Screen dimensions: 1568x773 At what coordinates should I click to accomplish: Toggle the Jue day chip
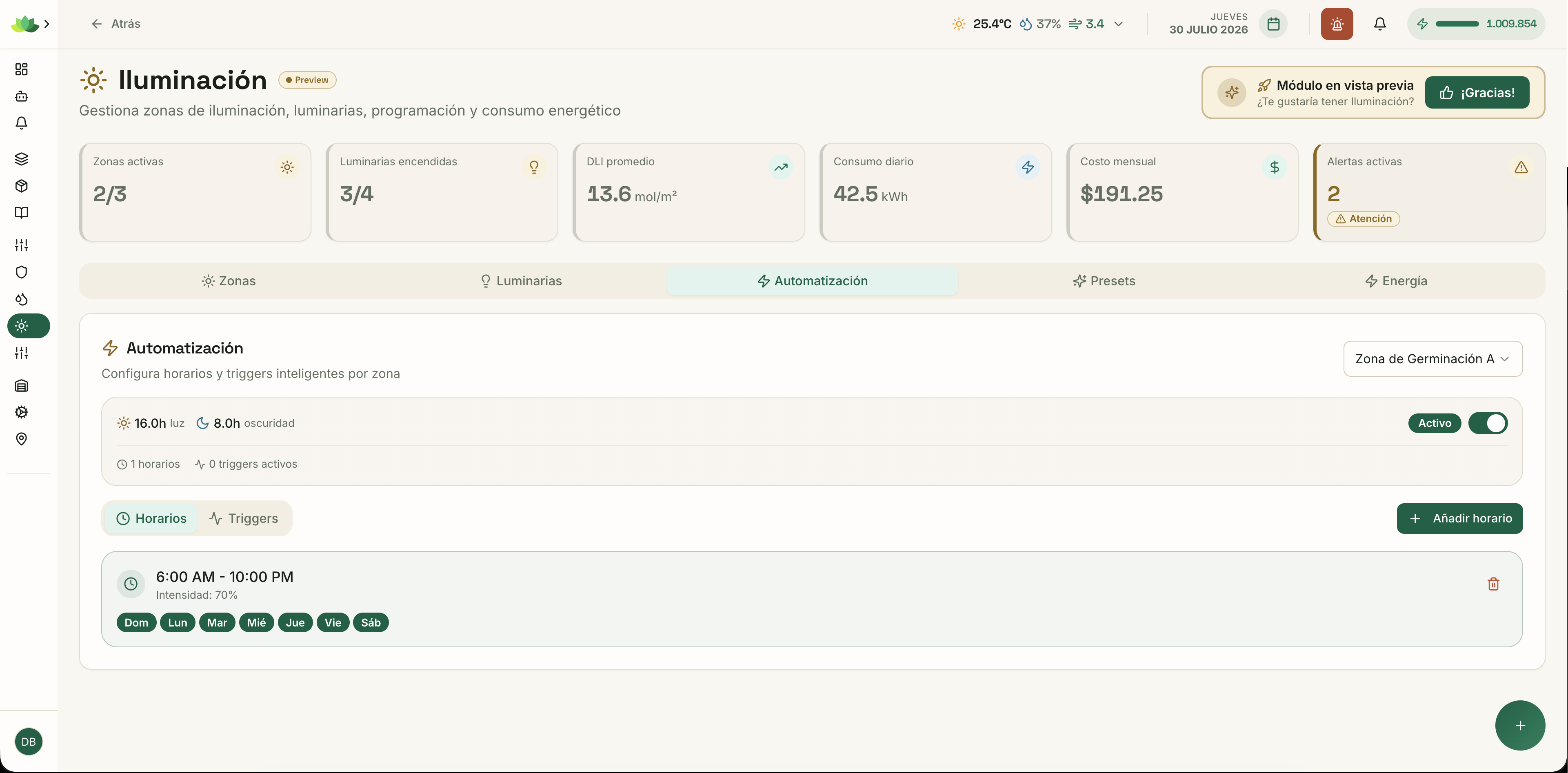295,622
